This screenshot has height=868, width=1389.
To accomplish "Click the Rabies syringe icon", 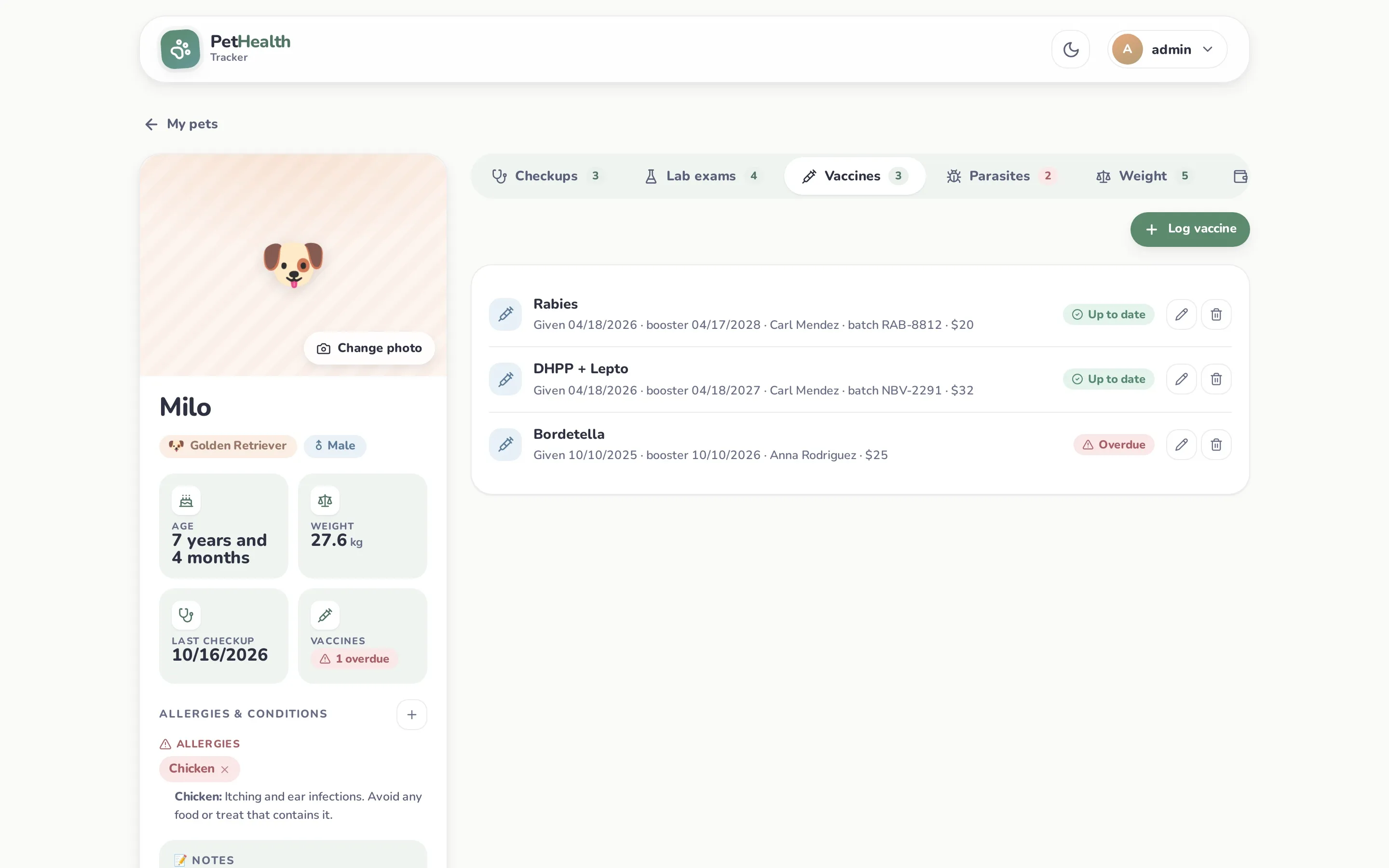I will pos(505,314).
